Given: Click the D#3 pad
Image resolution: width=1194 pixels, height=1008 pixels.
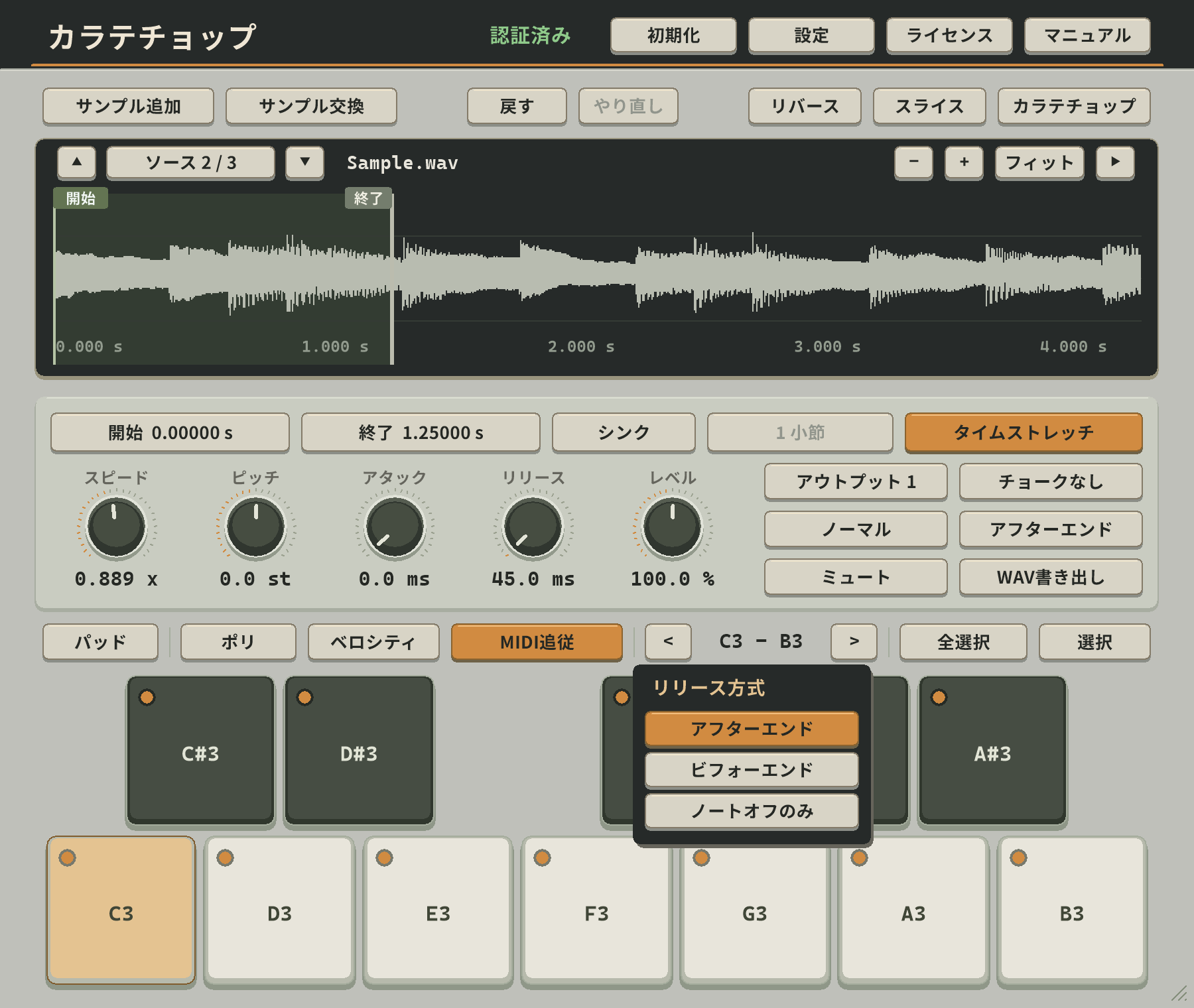Looking at the screenshot, I should coord(359,751).
